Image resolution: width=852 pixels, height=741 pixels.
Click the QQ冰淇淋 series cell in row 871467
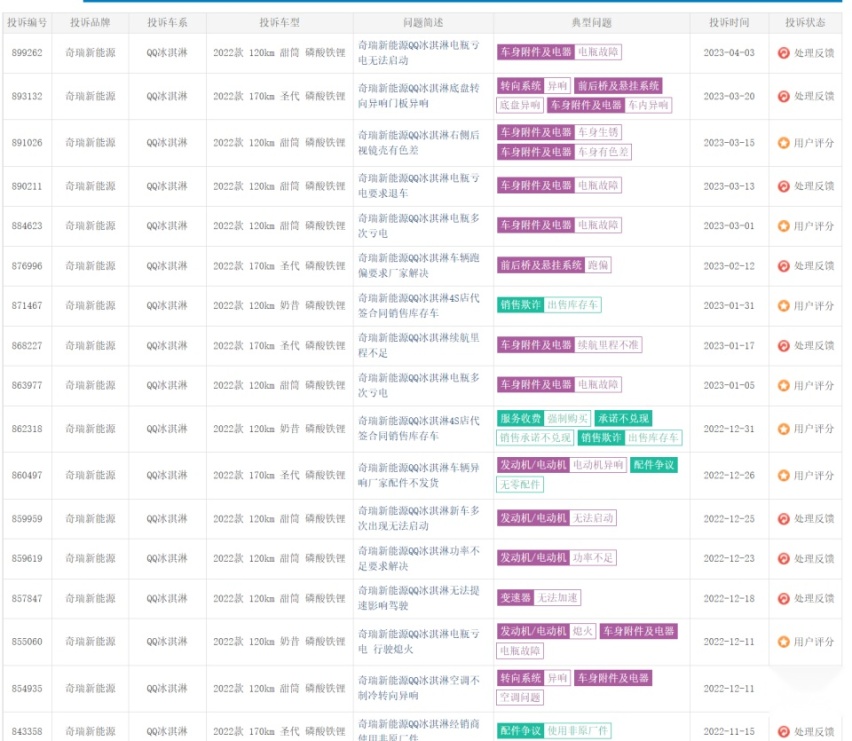(167, 306)
